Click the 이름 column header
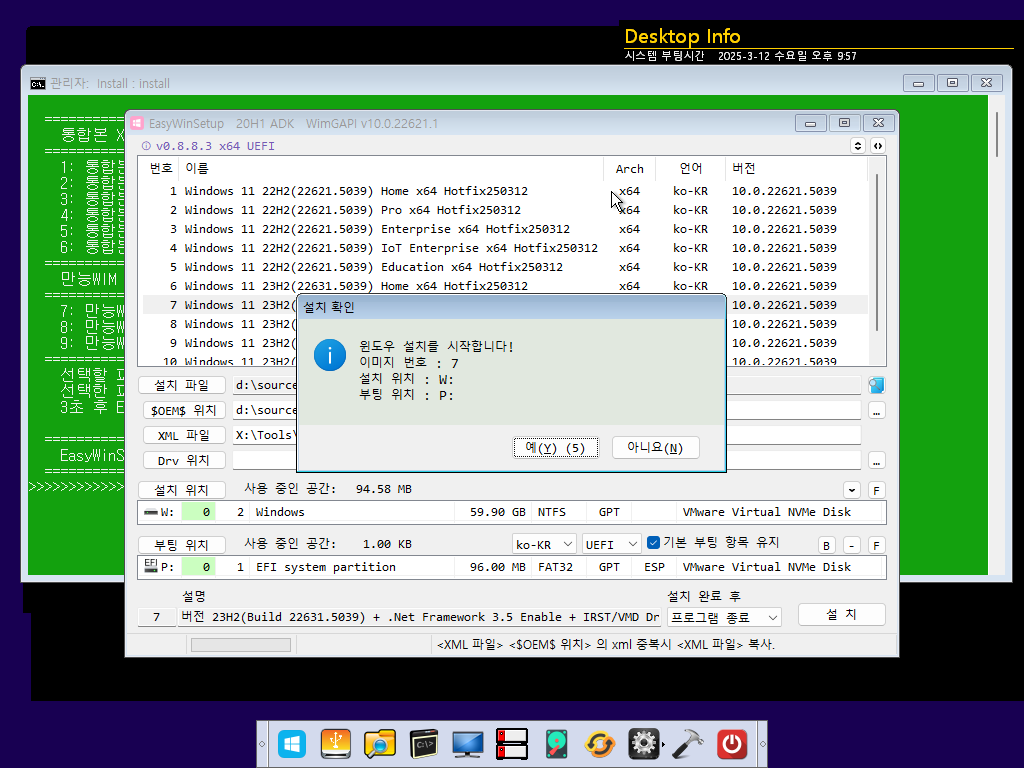 (x=391, y=168)
